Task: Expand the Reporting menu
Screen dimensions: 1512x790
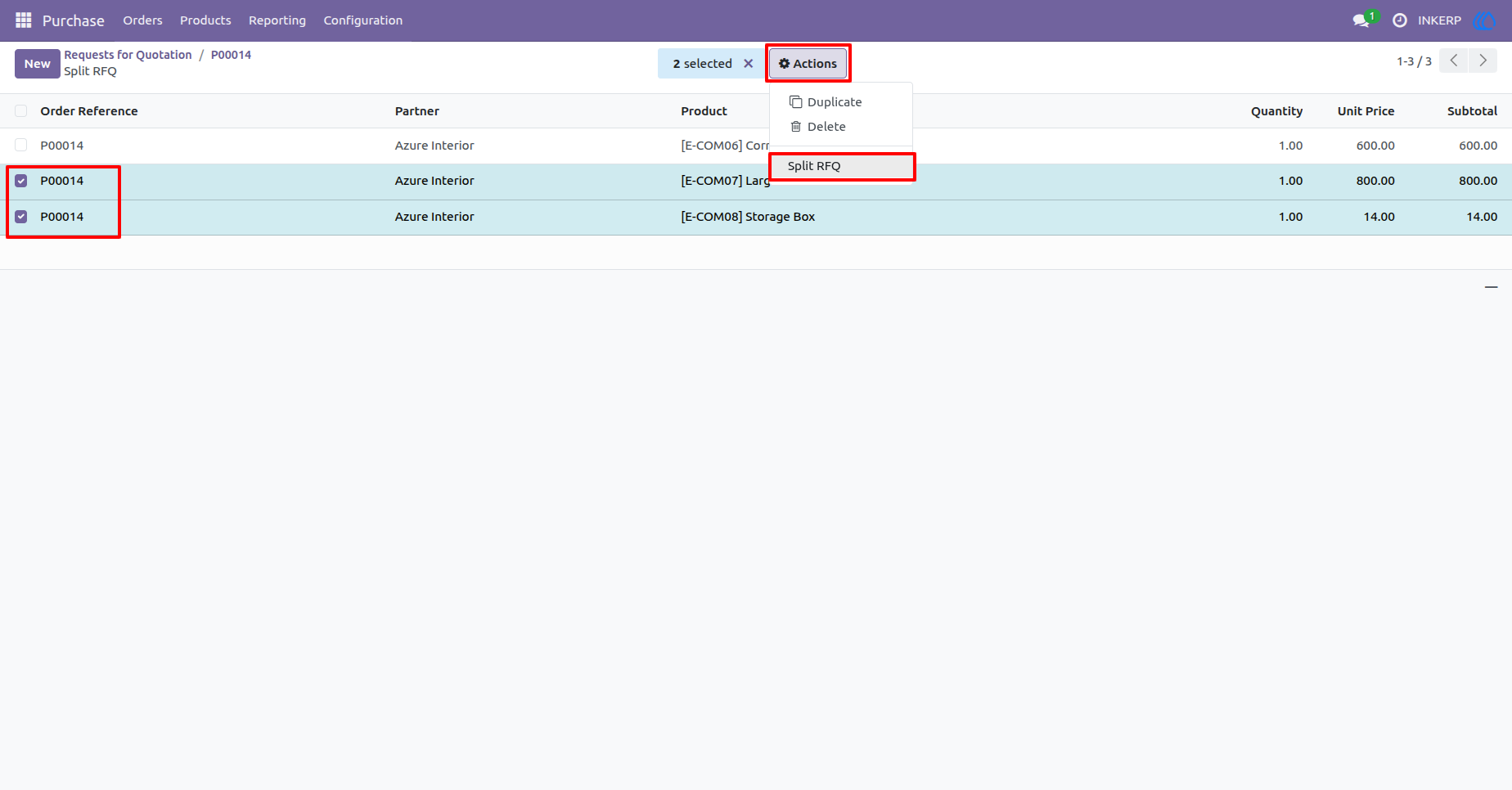Action: coord(277,20)
